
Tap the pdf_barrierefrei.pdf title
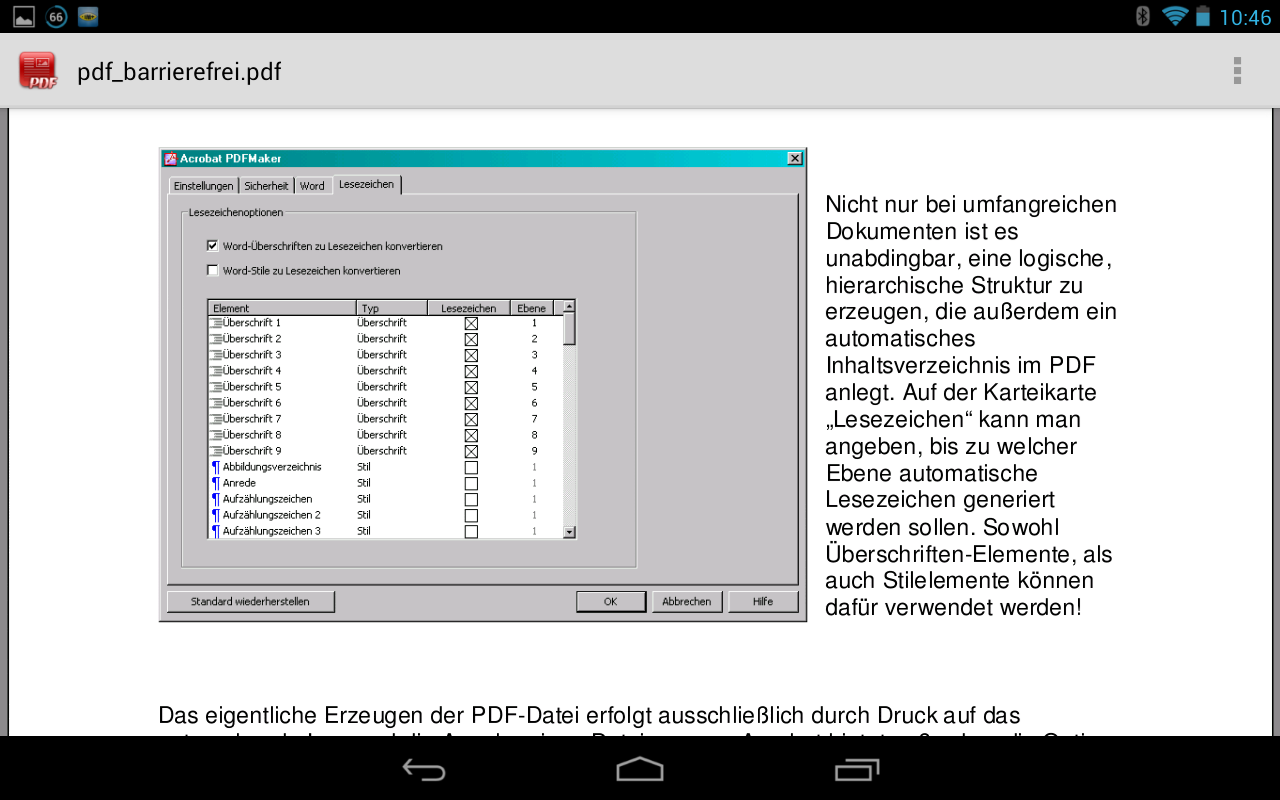(180, 72)
